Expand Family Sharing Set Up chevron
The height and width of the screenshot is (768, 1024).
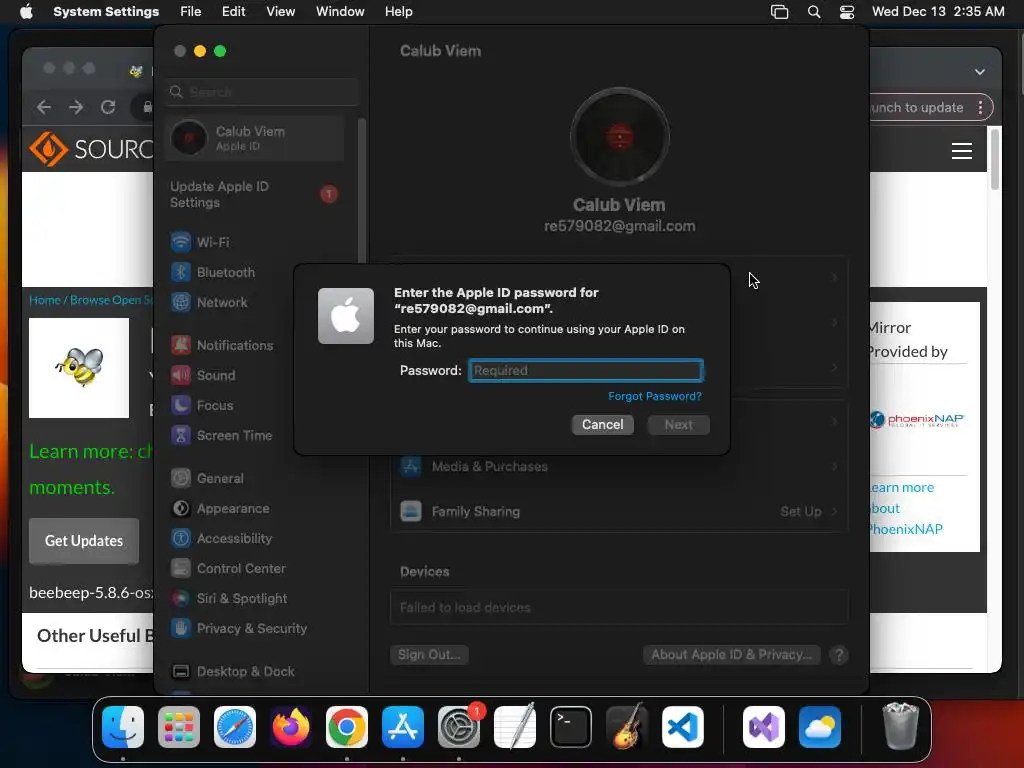pyautogui.click(x=834, y=511)
